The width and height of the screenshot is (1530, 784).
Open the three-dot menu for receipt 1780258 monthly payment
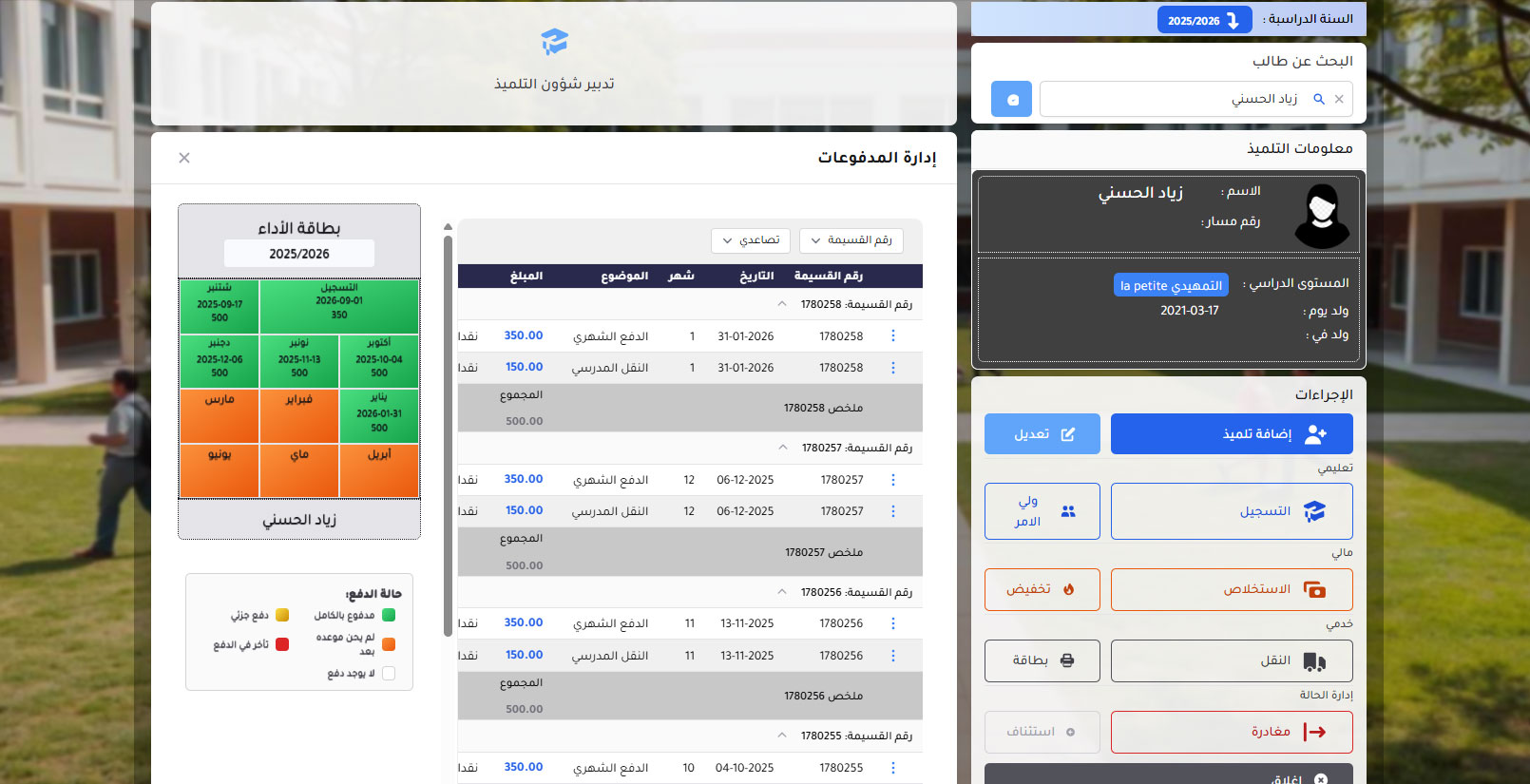tap(892, 335)
